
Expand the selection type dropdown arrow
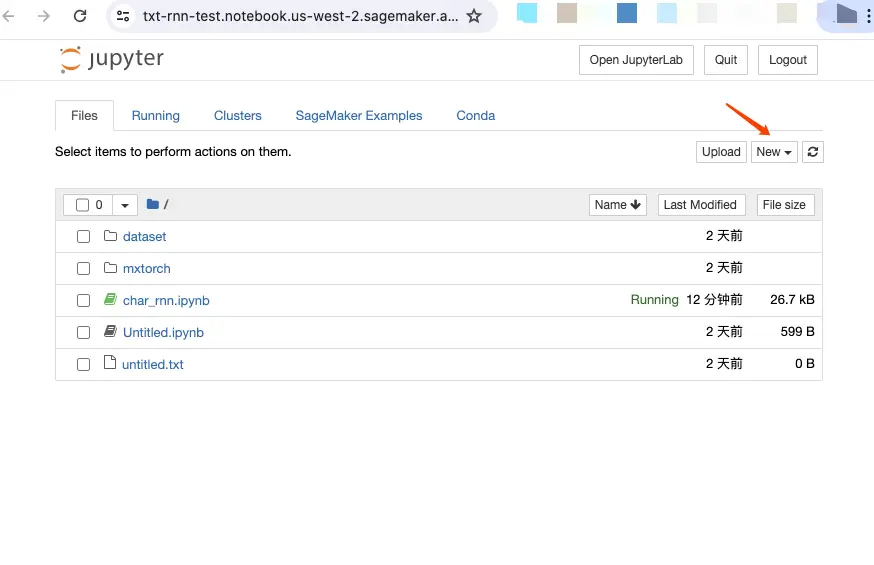click(x=125, y=205)
